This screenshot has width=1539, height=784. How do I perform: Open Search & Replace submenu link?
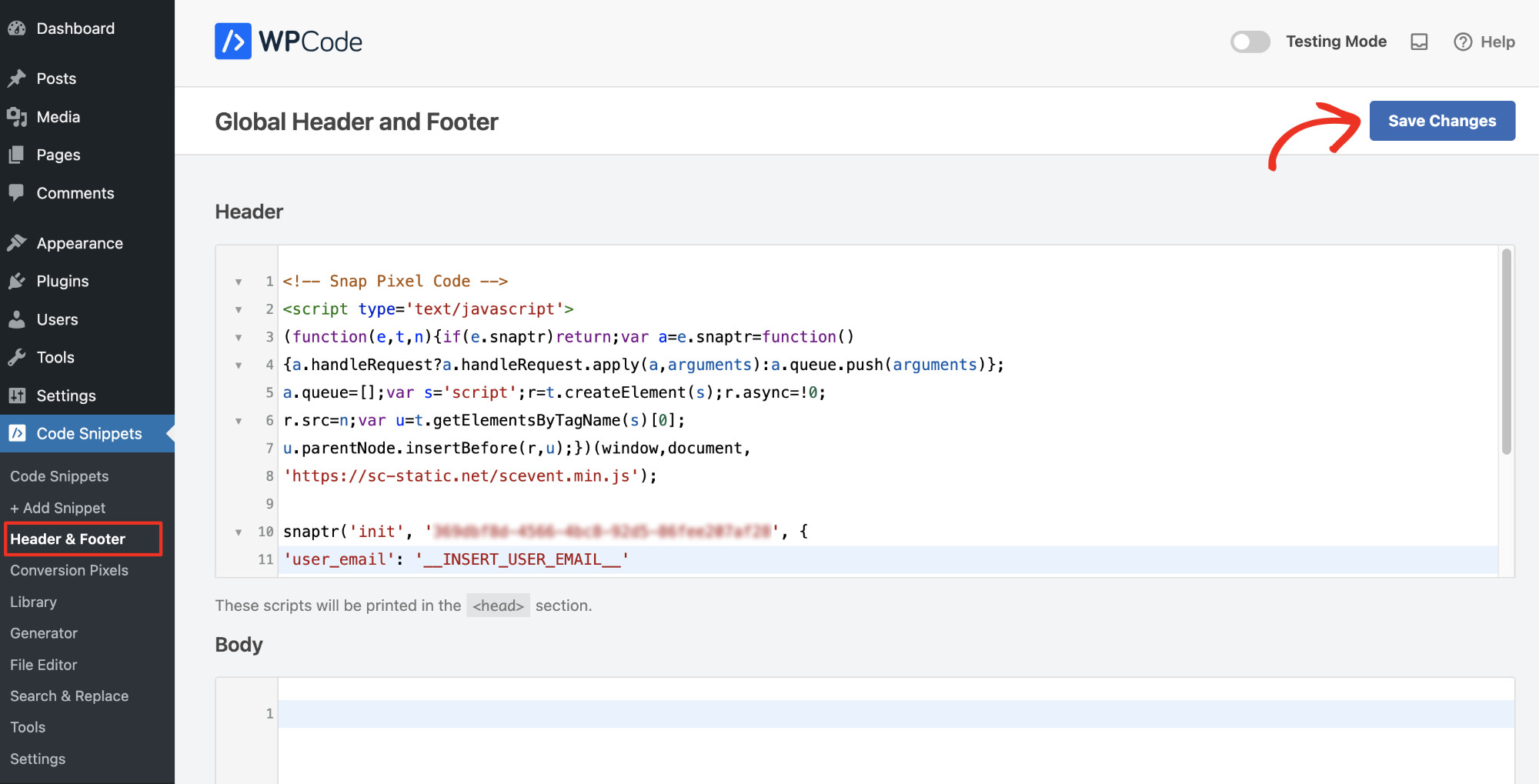[x=69, y=696]
